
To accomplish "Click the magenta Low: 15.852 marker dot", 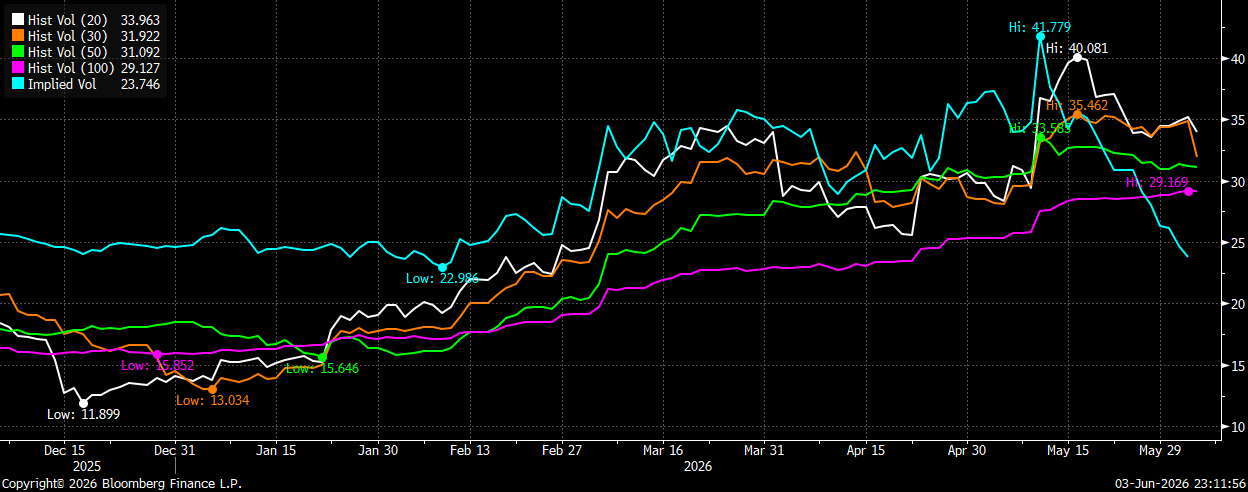I will (157, 354).
